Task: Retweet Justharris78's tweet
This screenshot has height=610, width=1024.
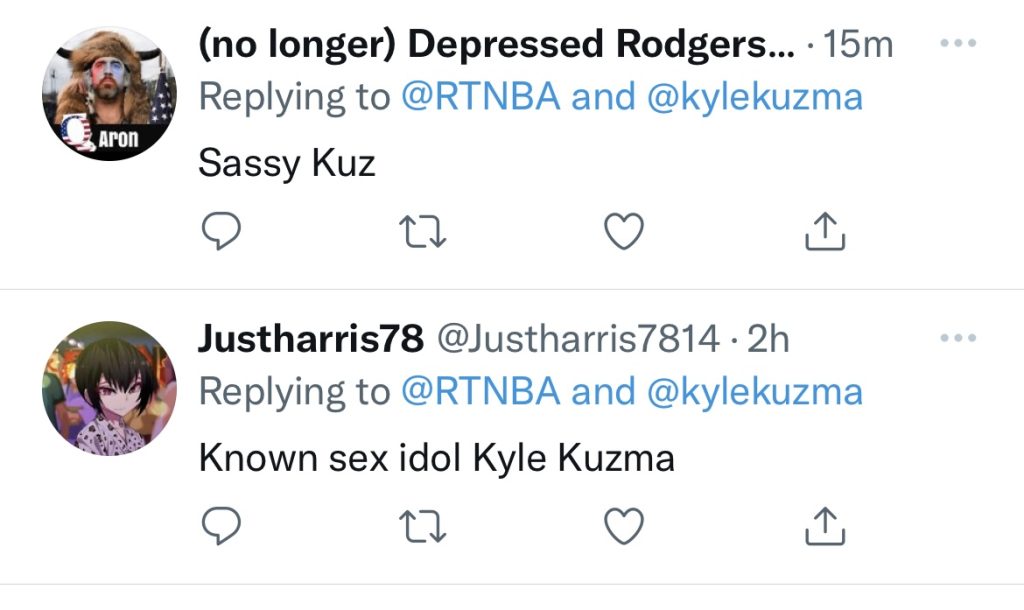Action: point(423,527)
